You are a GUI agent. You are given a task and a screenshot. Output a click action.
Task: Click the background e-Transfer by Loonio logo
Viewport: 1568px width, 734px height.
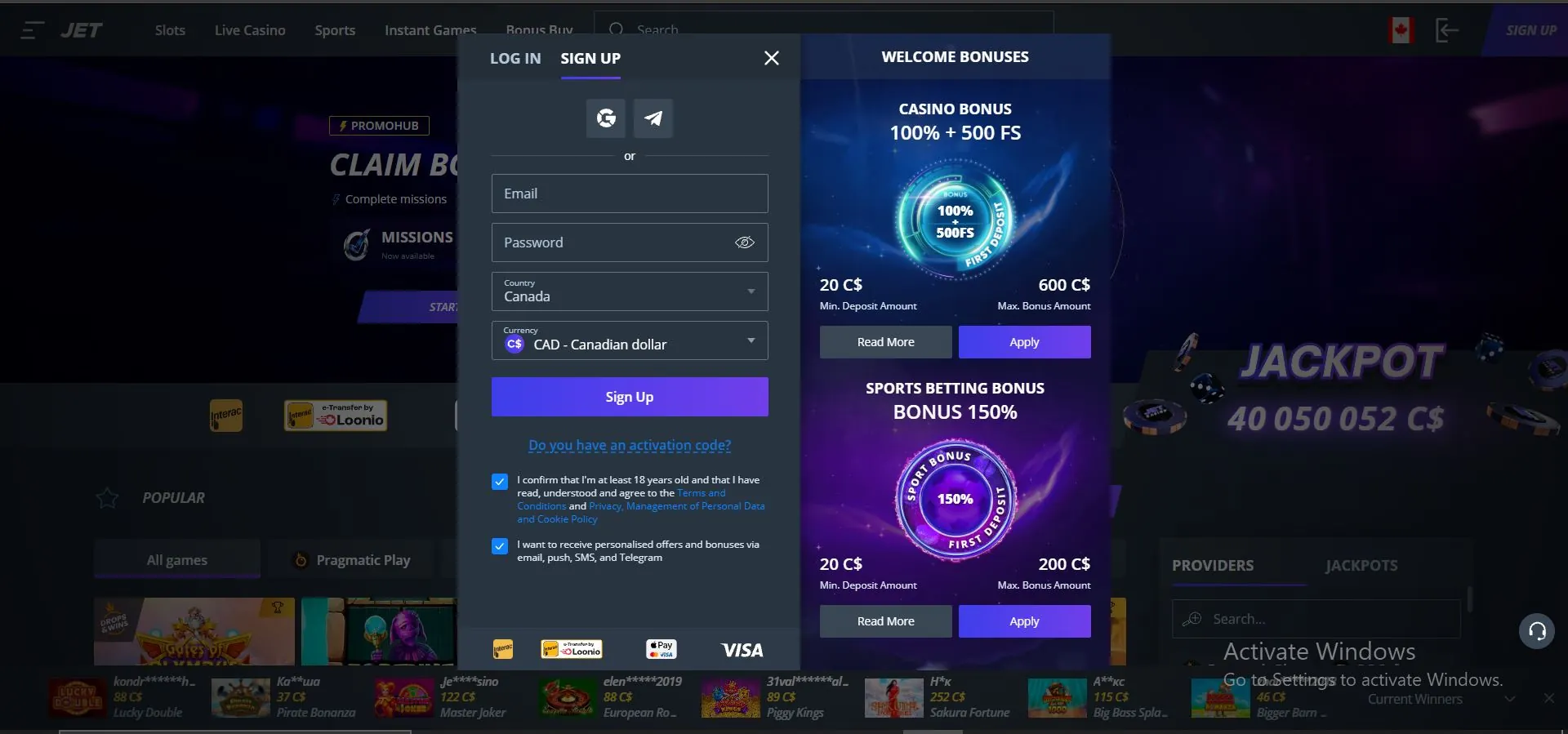[336, 416]
